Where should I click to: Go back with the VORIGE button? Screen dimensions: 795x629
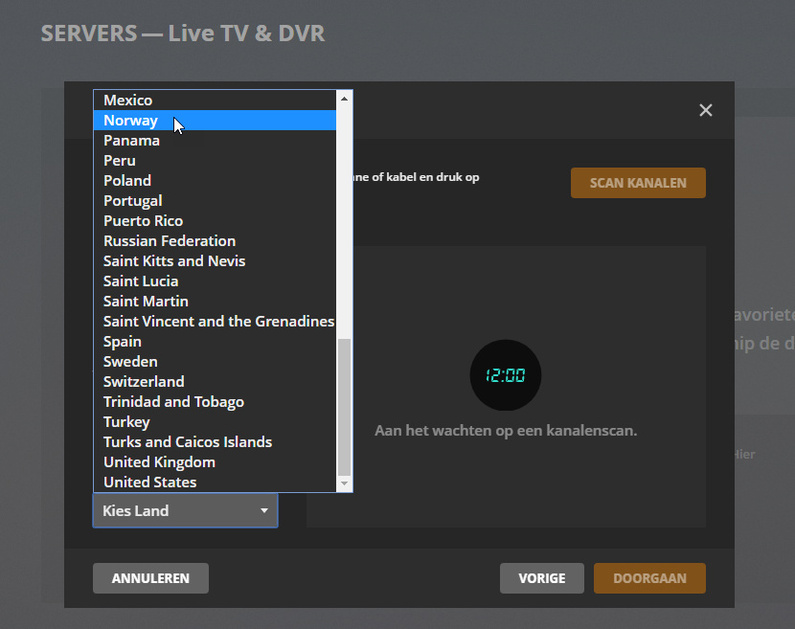pyautogui.click(x=541, y=578)
